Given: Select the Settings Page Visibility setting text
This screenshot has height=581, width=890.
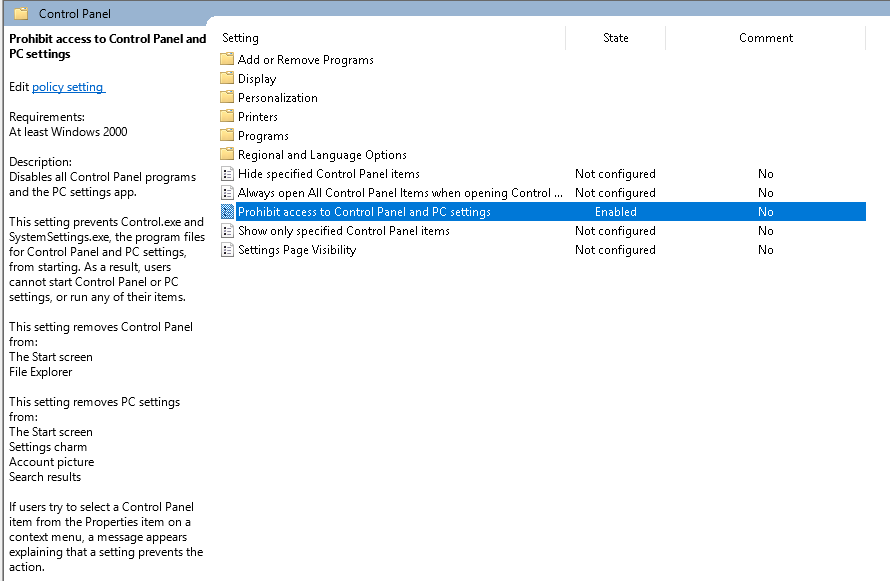Looking at the screenshot, I should pos(297,250).
